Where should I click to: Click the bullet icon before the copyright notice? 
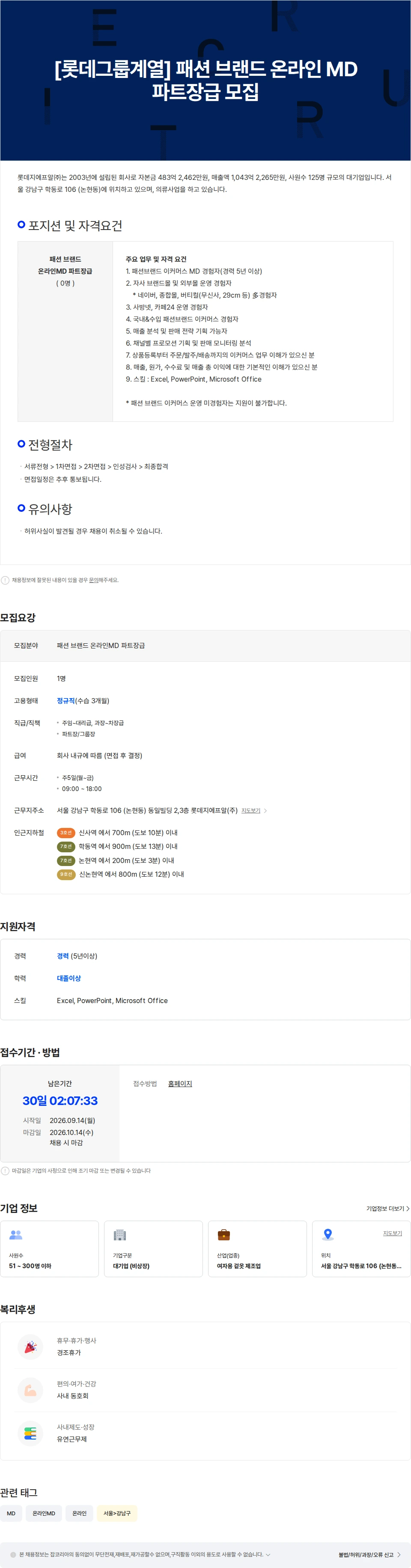click(13, 1555)
